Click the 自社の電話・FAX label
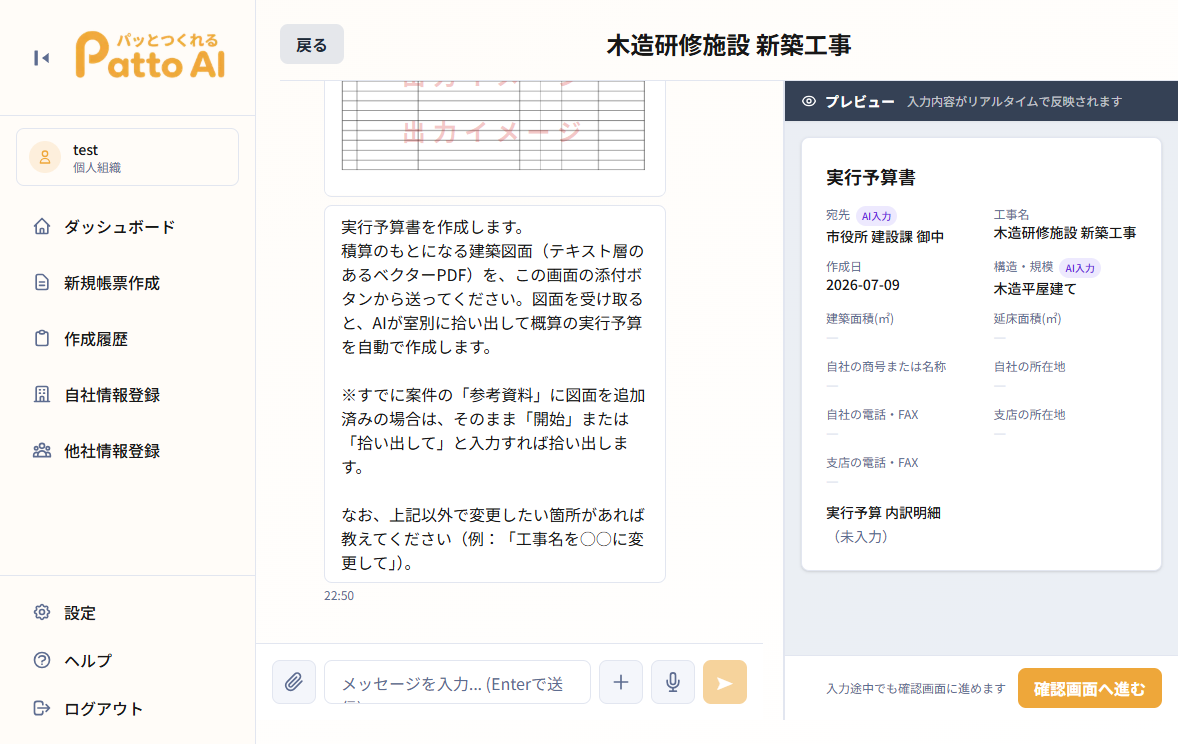 (x=872, y=415)
